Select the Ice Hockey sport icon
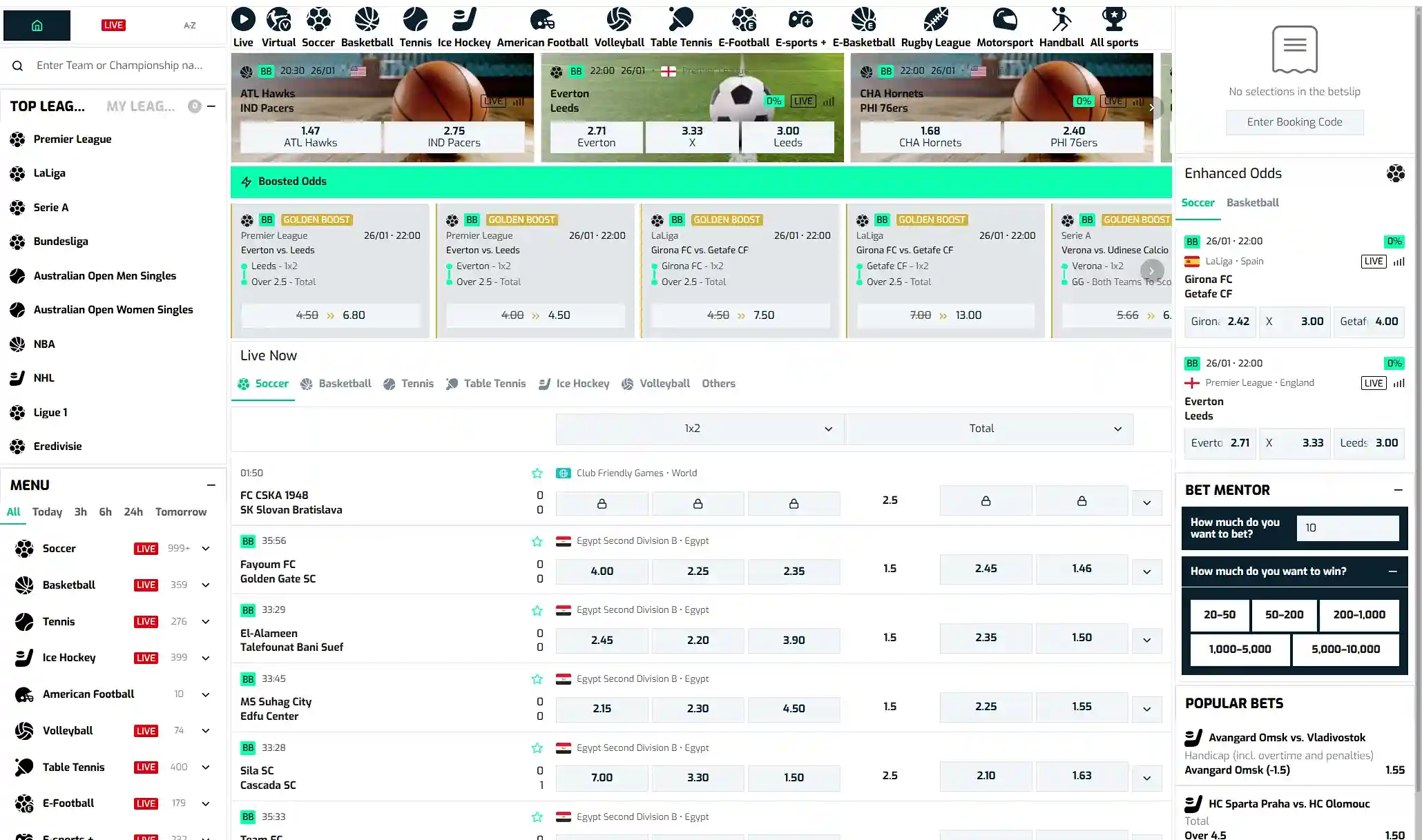The width and height of the screenshot is (1422, 840). [463, 24]
